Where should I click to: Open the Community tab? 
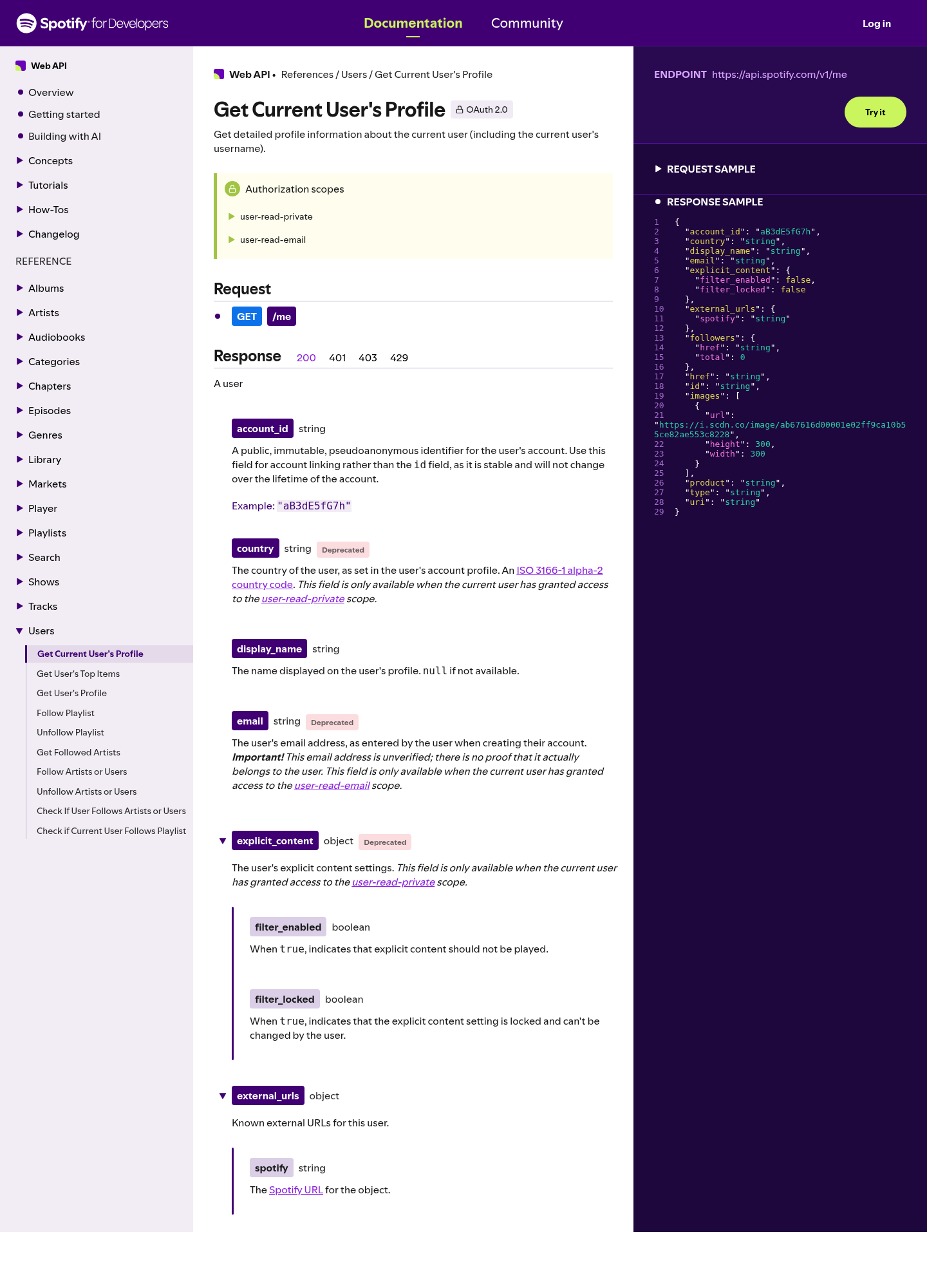pyautogui.click(x=527, y=23)
